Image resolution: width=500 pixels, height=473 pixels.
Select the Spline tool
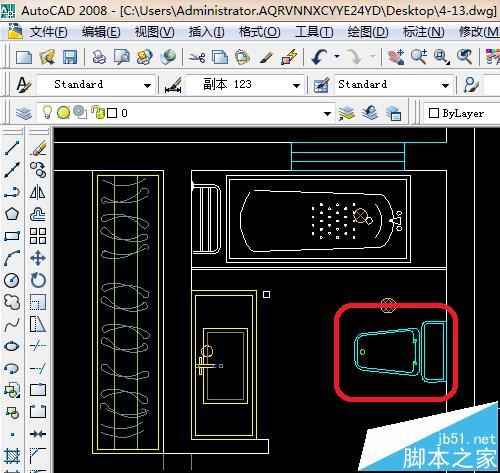coord(12,324)
